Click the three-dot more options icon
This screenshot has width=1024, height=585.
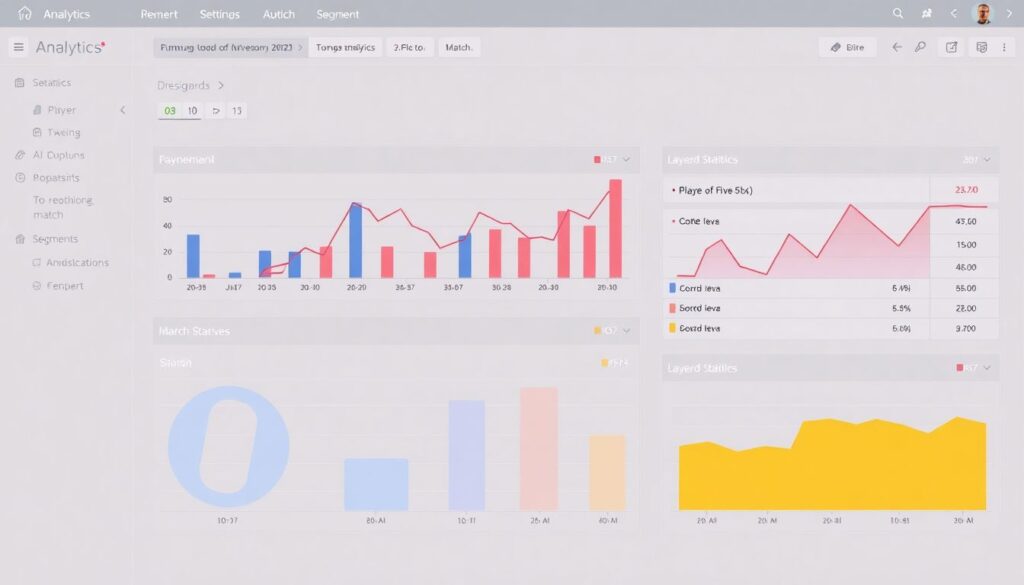point(1003,47)
